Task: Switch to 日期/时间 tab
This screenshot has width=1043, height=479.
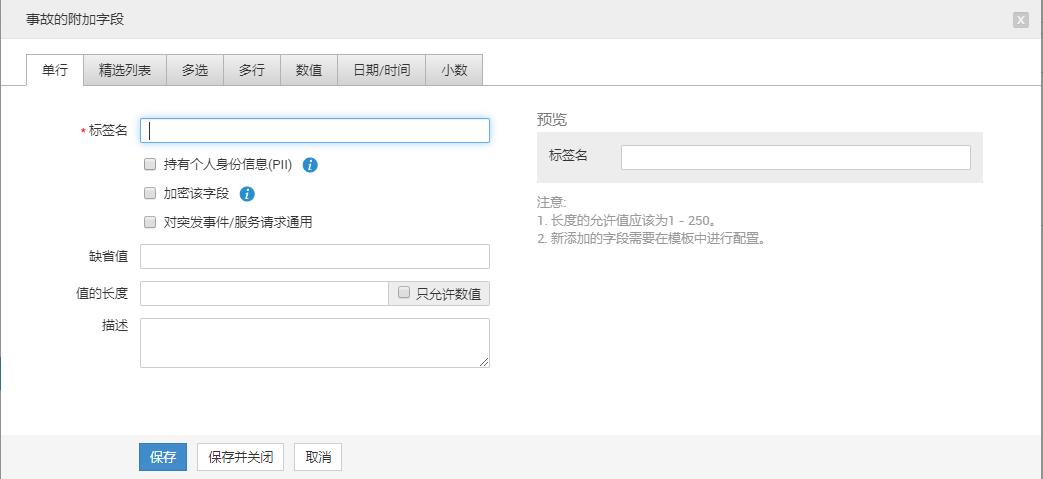Action: click(x=381, y=70)
